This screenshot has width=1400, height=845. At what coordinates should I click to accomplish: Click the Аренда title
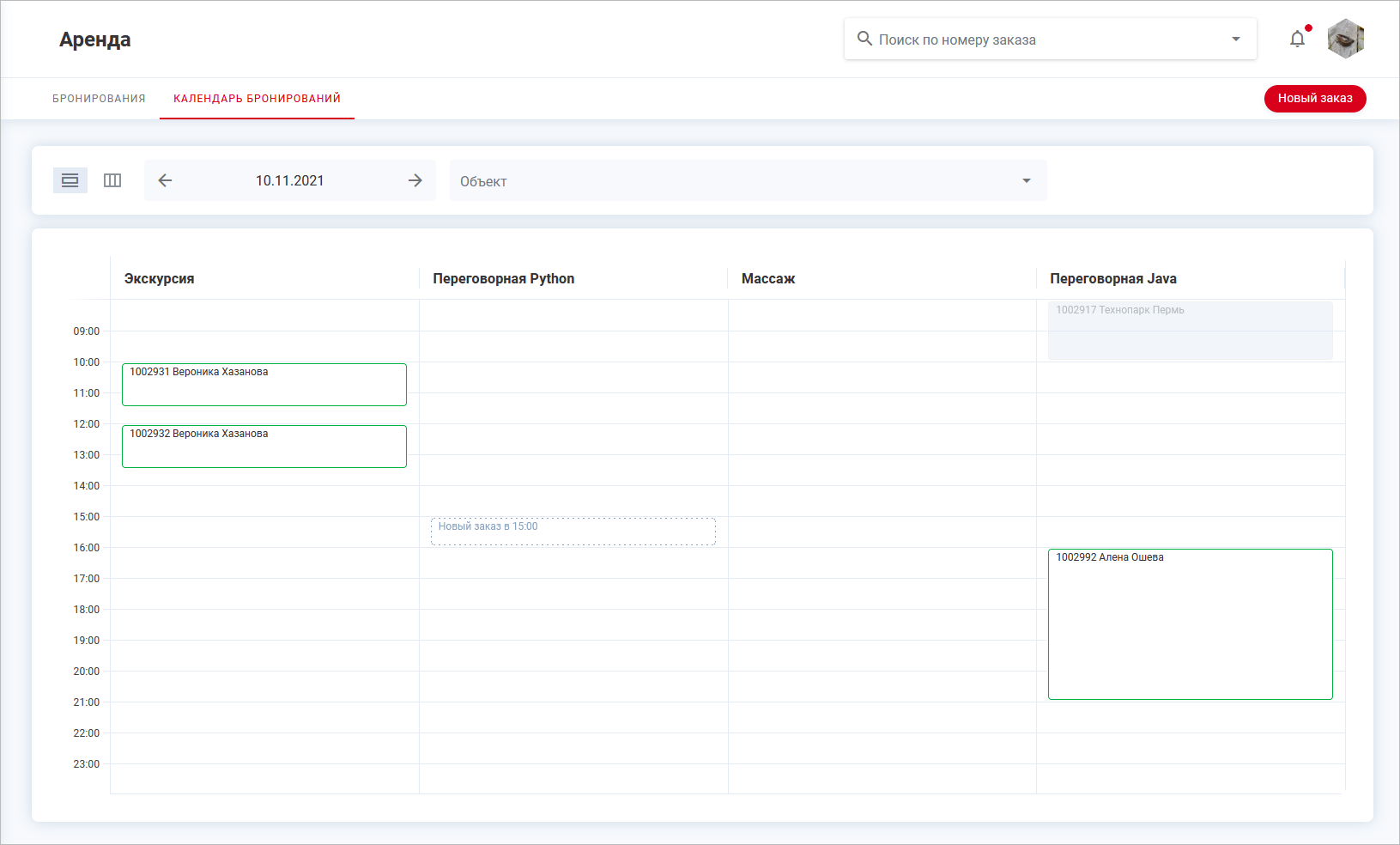[95, 40]
